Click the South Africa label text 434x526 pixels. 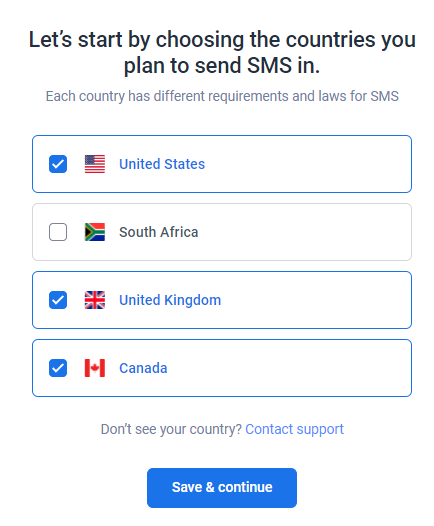159,232
